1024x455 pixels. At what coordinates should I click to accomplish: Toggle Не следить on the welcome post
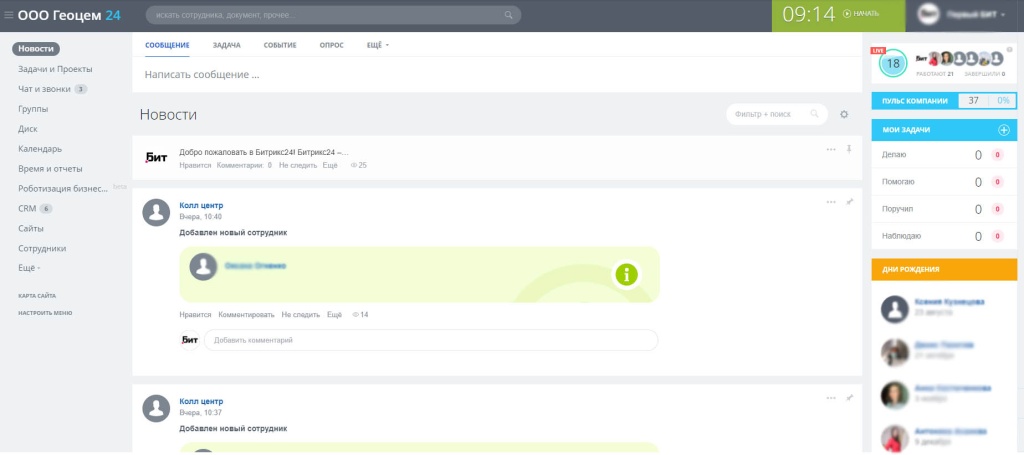click(x=297, y=165)
